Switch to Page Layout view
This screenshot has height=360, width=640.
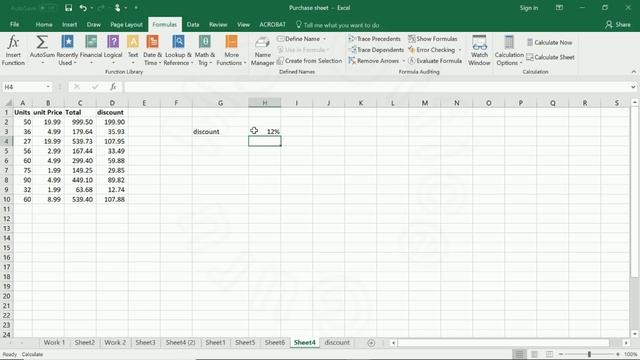pos(534,354)
